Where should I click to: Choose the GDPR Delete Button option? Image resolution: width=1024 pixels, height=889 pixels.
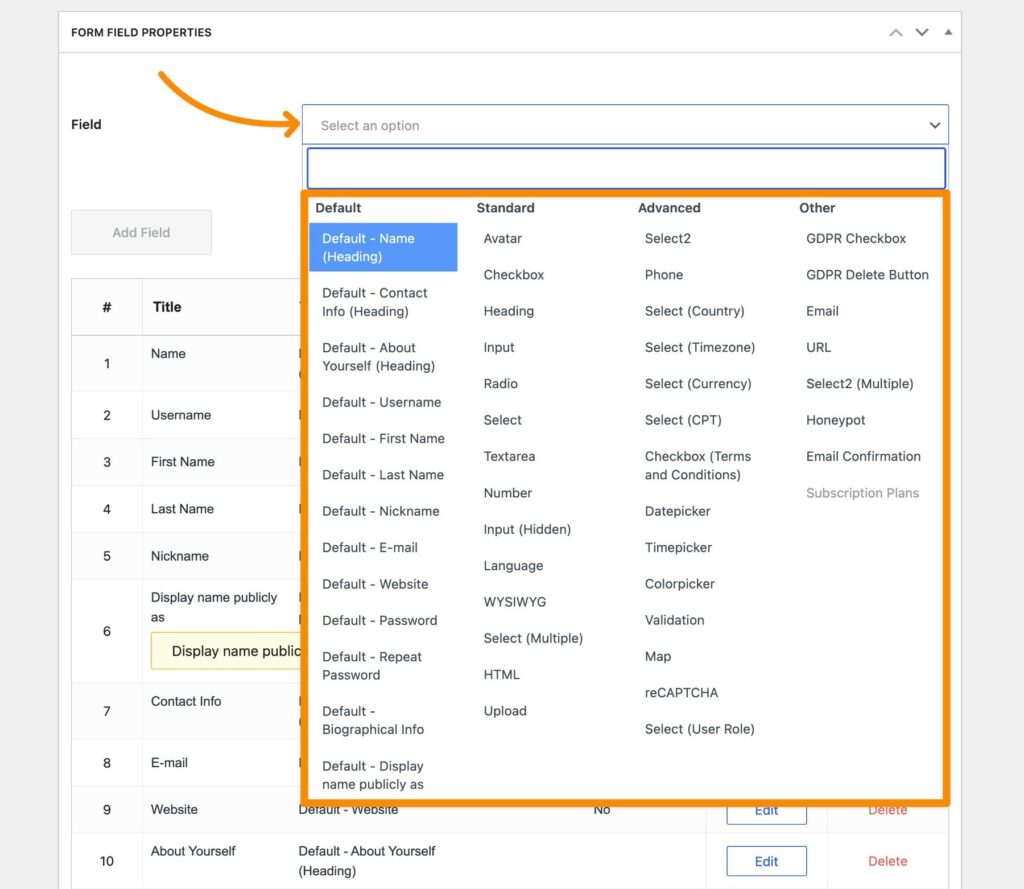coord(867,275)
